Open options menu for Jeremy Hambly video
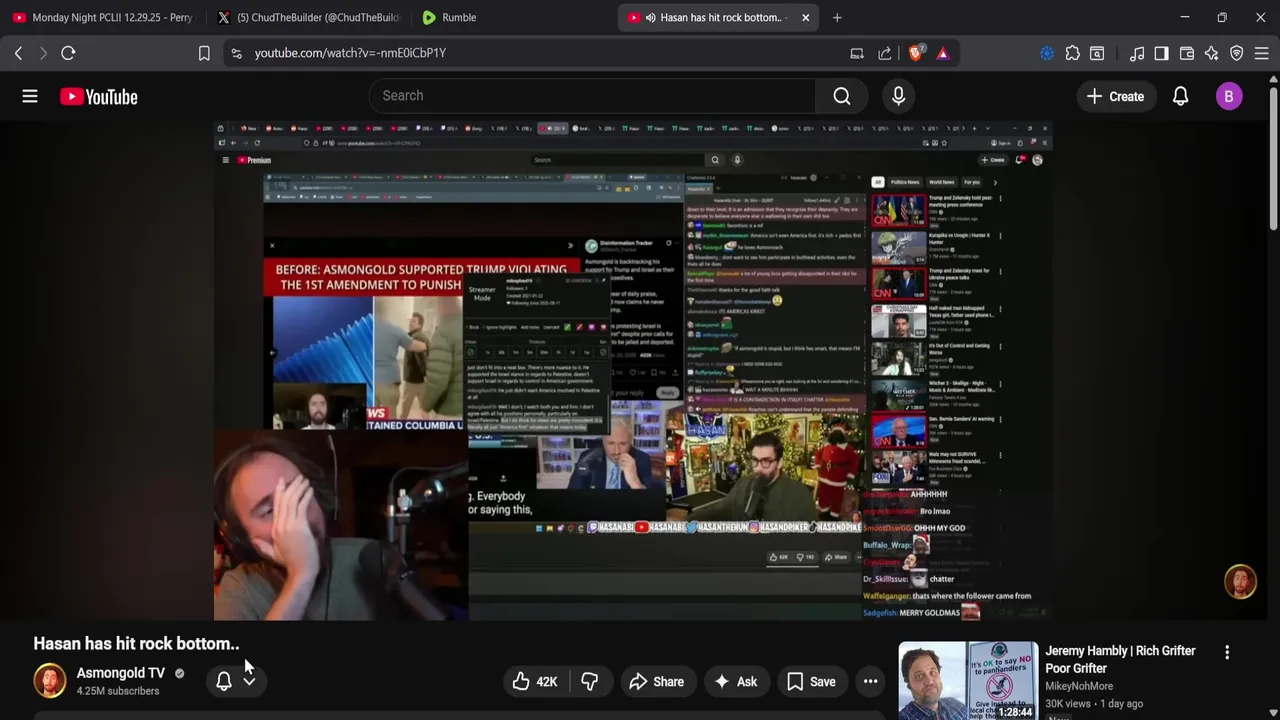The height and width of the screenshot is (720, 1280). click(x=1227, y=652)
